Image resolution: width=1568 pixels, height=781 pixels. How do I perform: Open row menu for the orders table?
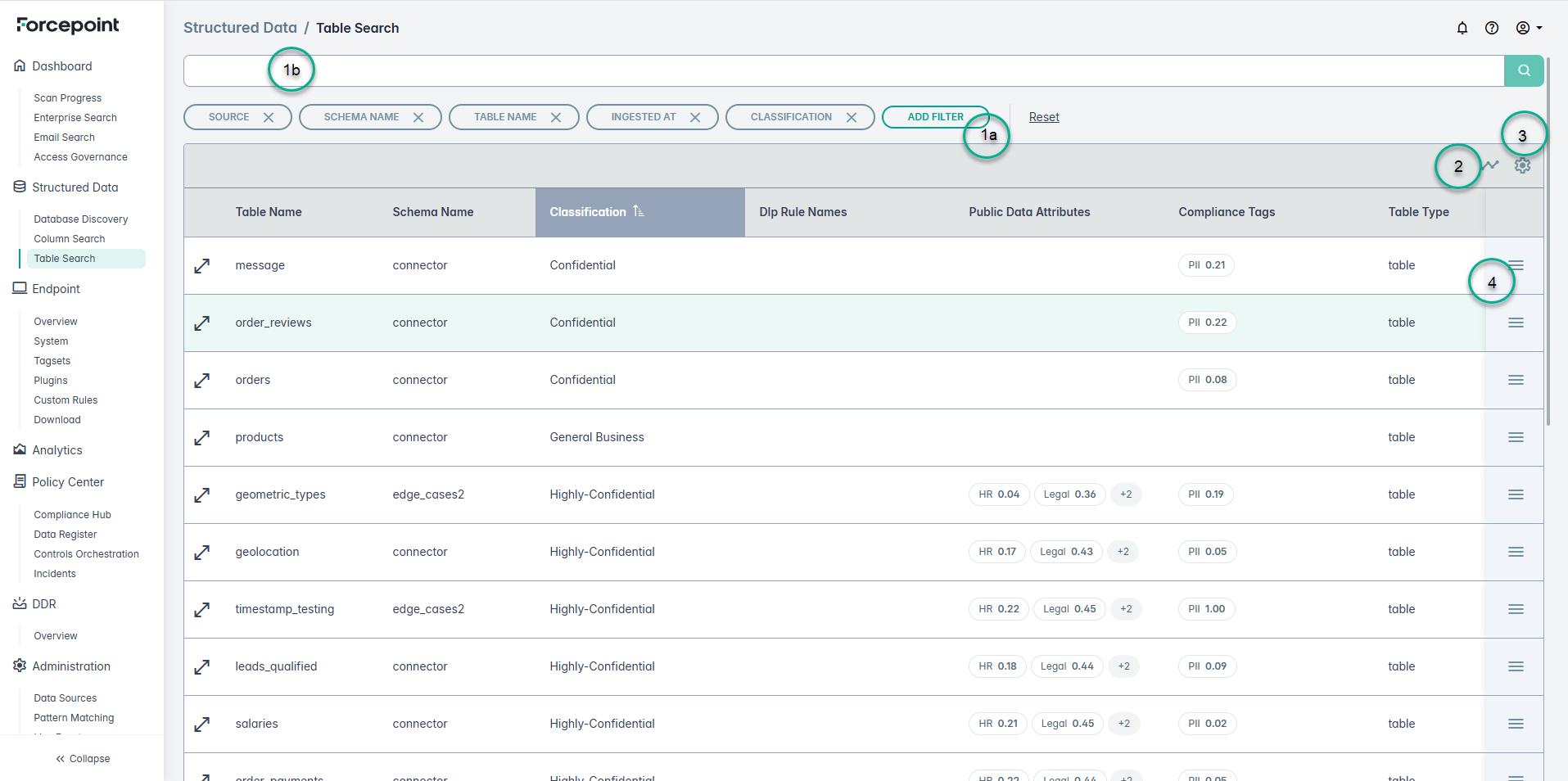(1515, 380)
